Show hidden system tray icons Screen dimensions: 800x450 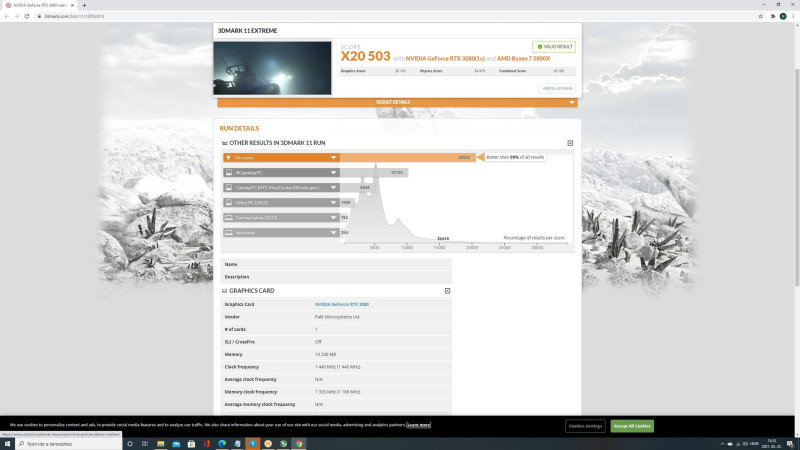[x=722, y=444]
